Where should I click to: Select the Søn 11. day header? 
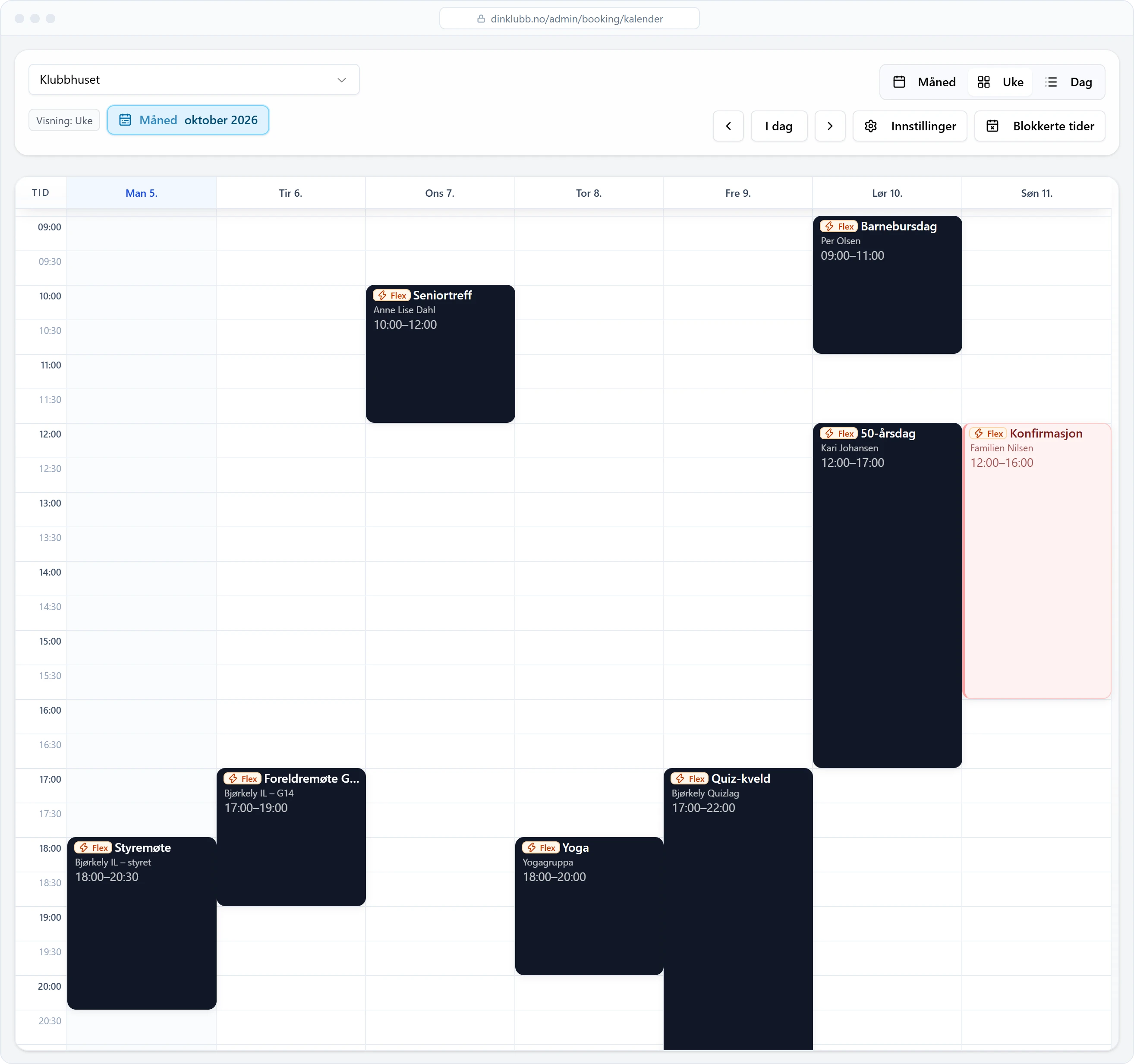1036,193
